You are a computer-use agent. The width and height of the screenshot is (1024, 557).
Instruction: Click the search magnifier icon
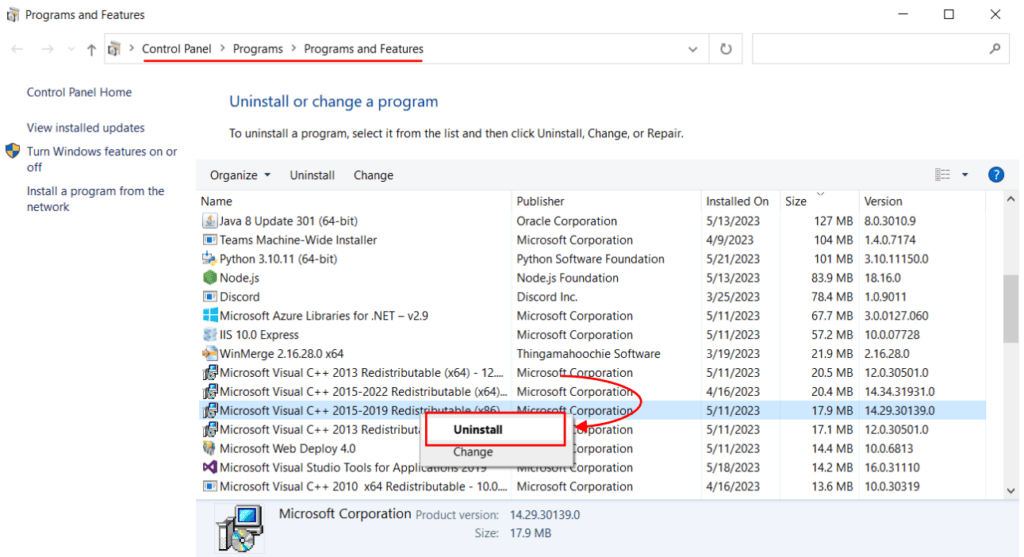(x=995, y=49)
